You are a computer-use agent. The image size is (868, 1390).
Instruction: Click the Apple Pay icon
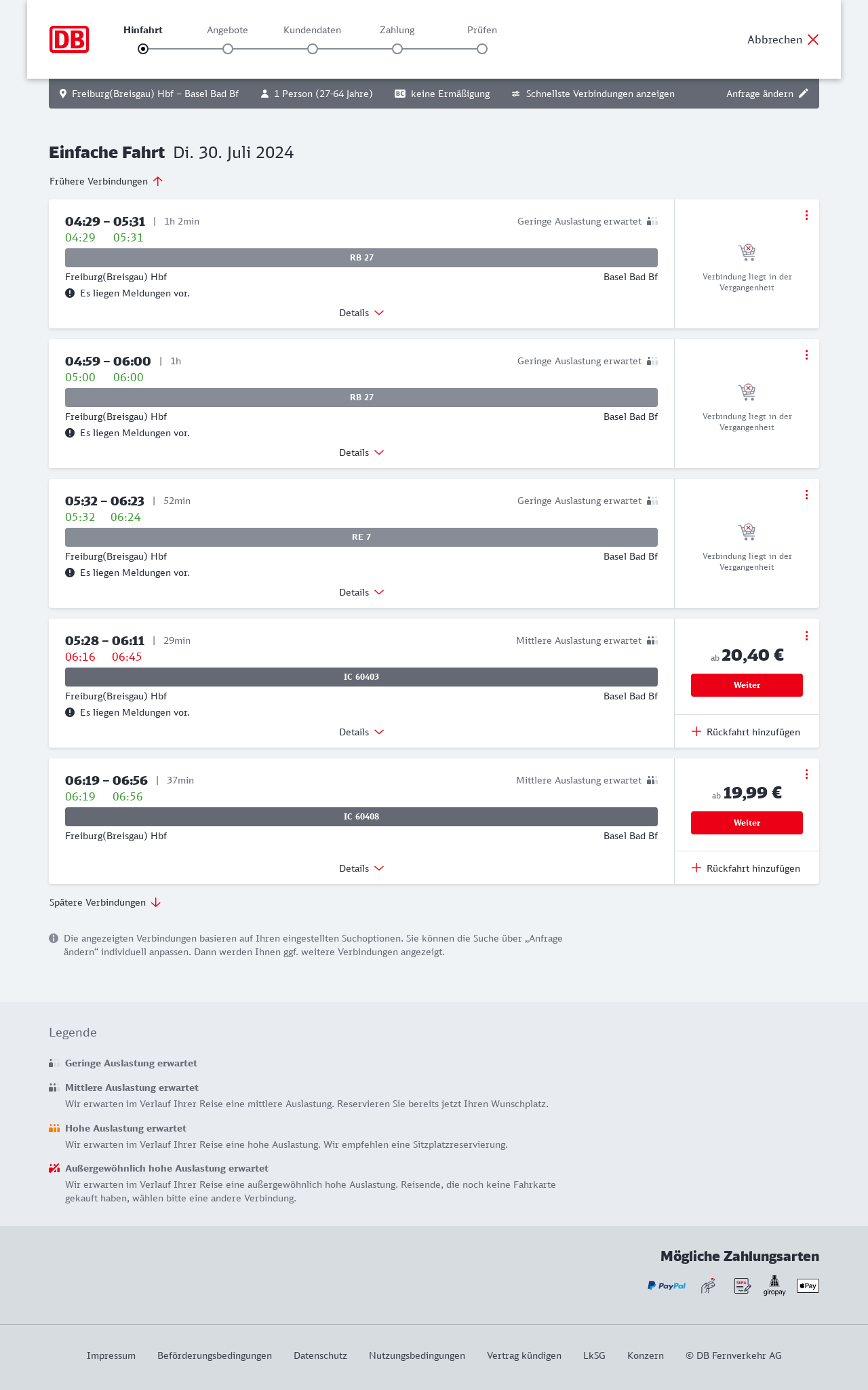coord(808,1286)
